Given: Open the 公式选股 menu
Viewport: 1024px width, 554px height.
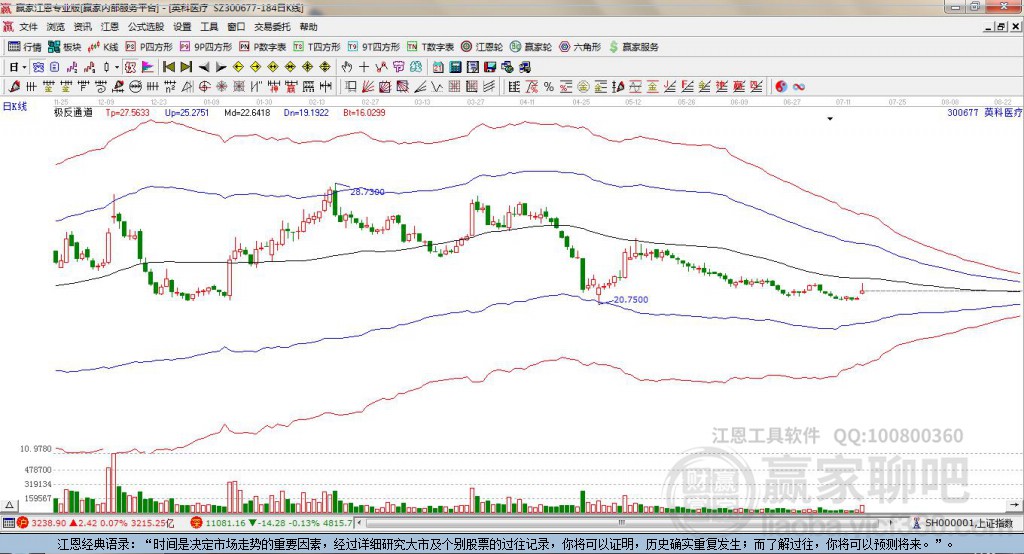Looking at the screenshot, I should coord(146,27).
